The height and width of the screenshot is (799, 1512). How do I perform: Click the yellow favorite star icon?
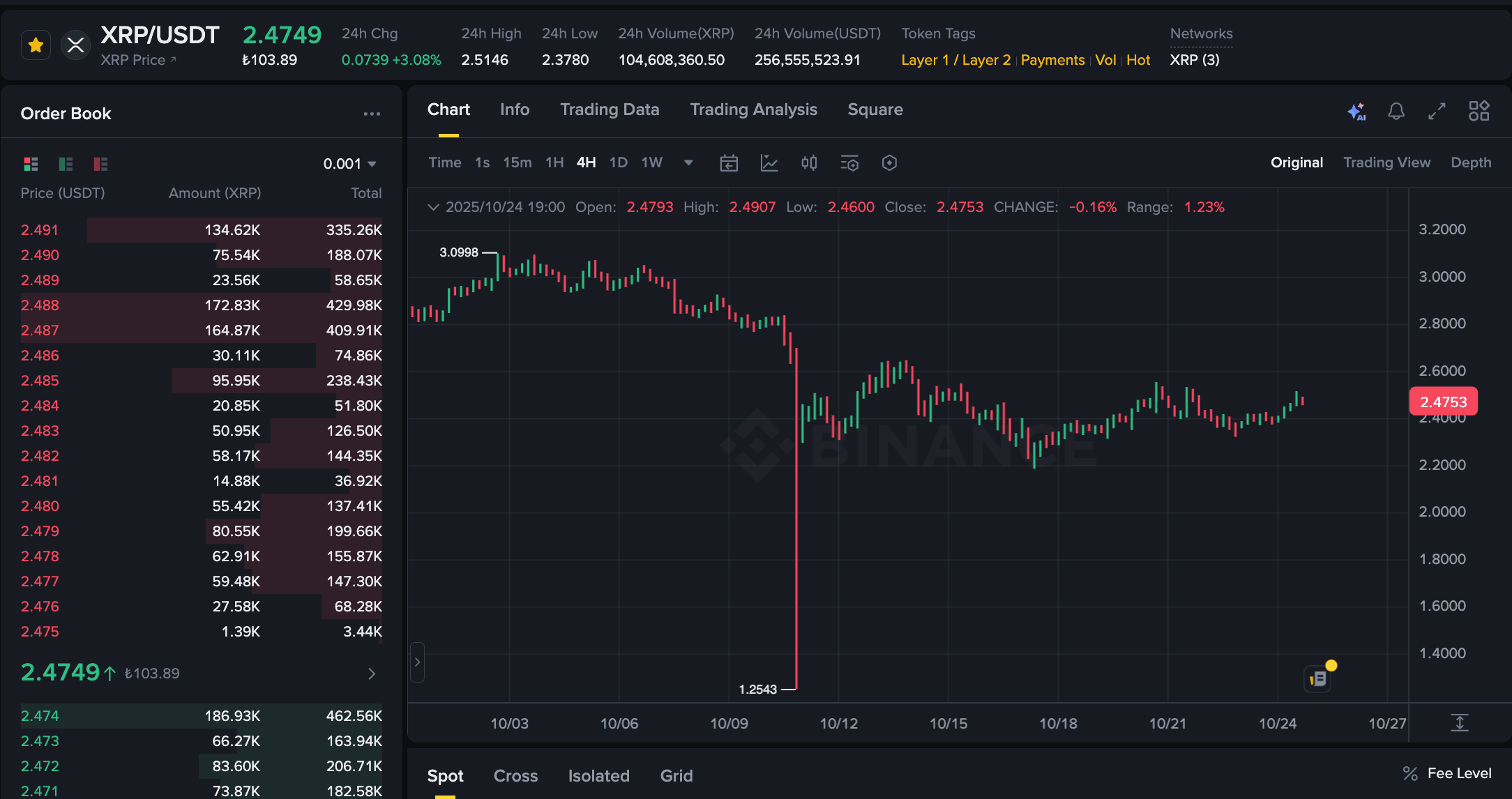tap(36, 46)
